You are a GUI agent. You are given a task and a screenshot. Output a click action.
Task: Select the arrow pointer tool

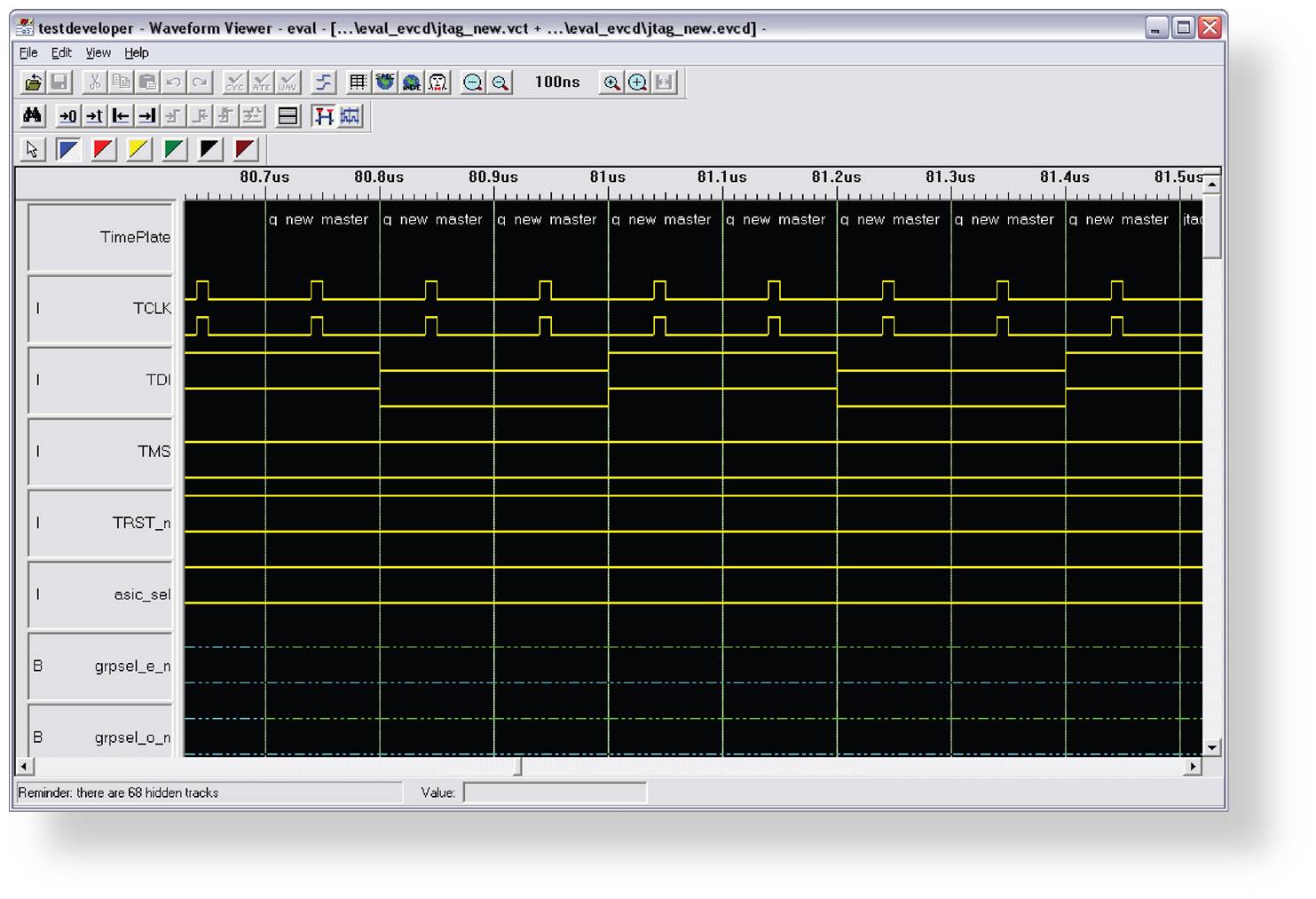[x=32, y=149]
